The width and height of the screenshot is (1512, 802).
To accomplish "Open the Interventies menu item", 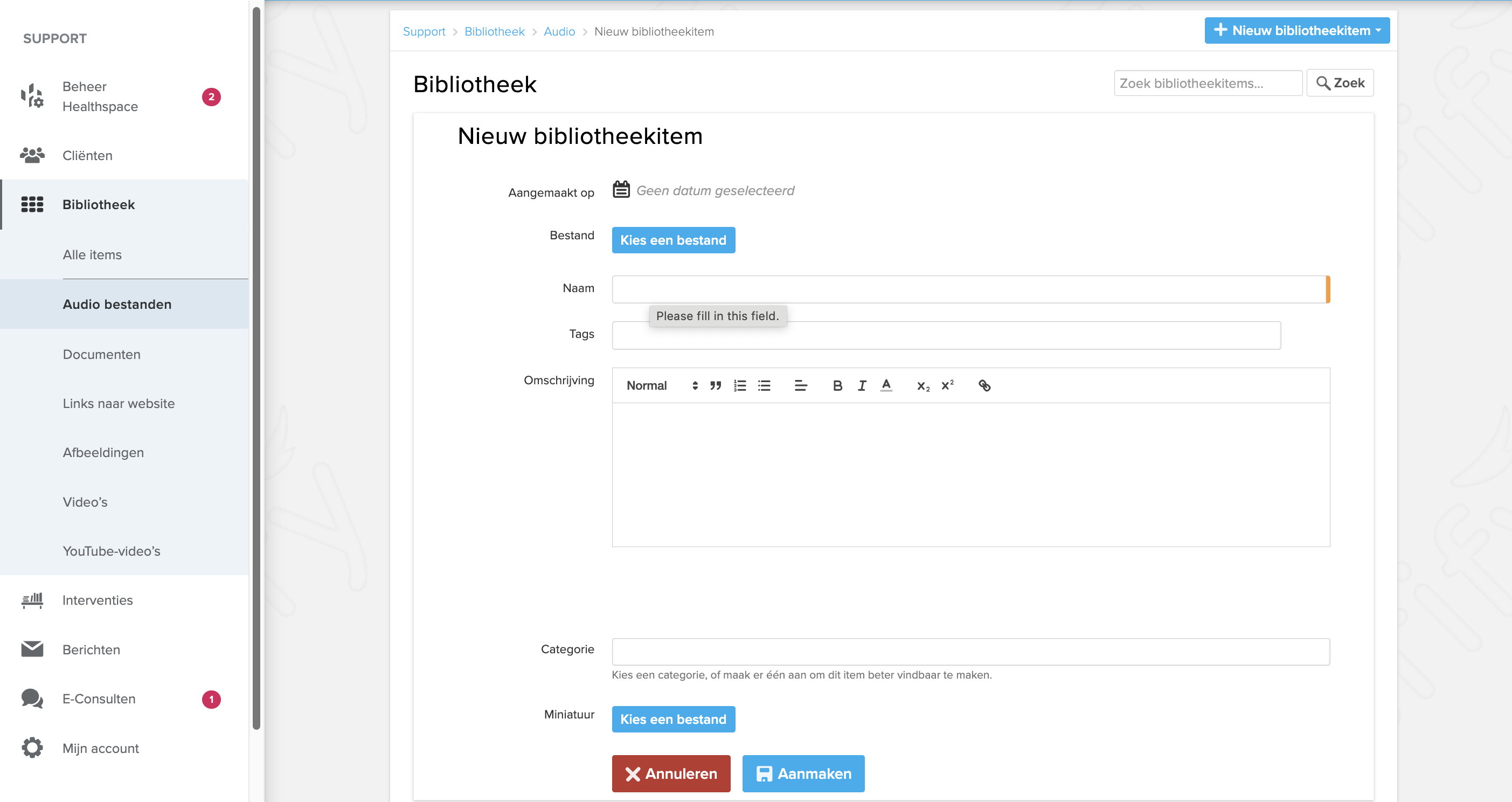I will point(98,600).
